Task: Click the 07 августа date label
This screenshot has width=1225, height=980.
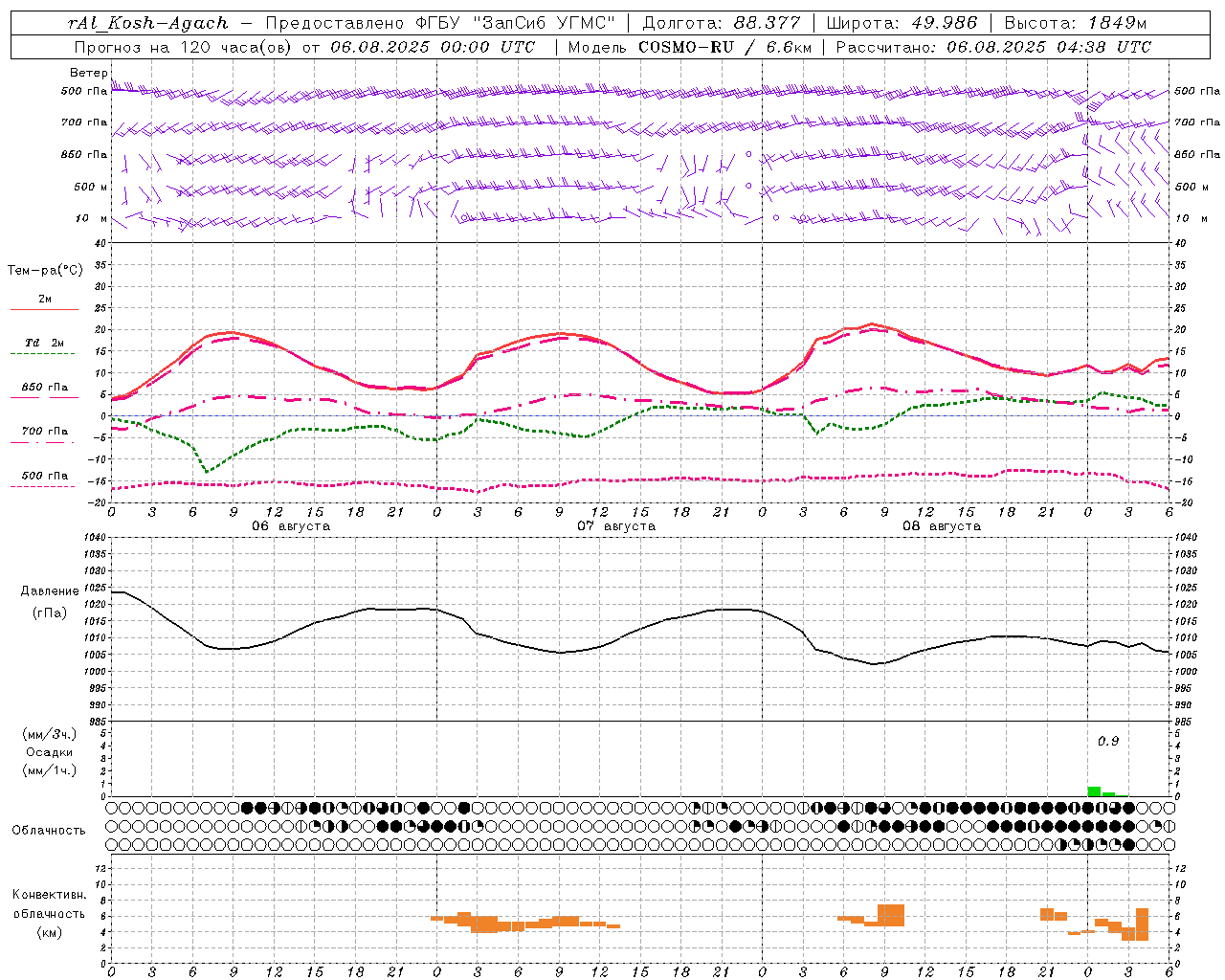Action: point(616,526)
